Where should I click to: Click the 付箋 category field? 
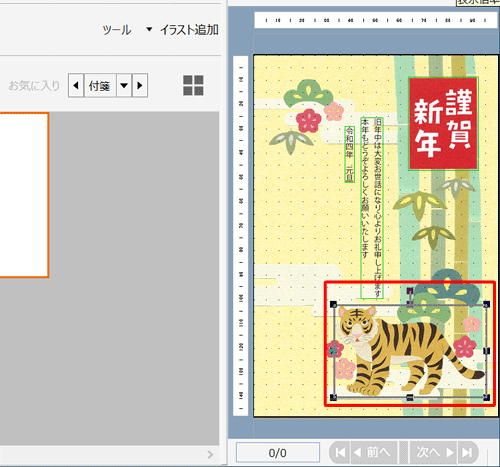click(x=100, y=86)
